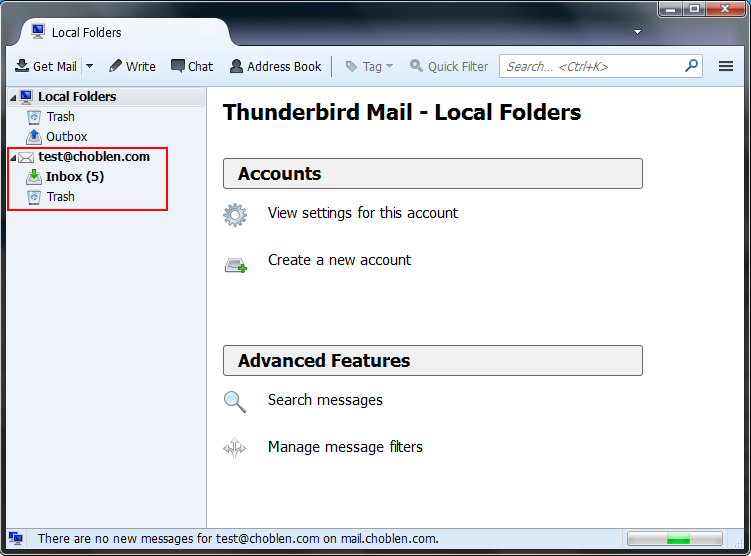The height and width of the screenshot is (556, 751).
Task: Click the Write pencil icon
Action: [x=115, y=66]
